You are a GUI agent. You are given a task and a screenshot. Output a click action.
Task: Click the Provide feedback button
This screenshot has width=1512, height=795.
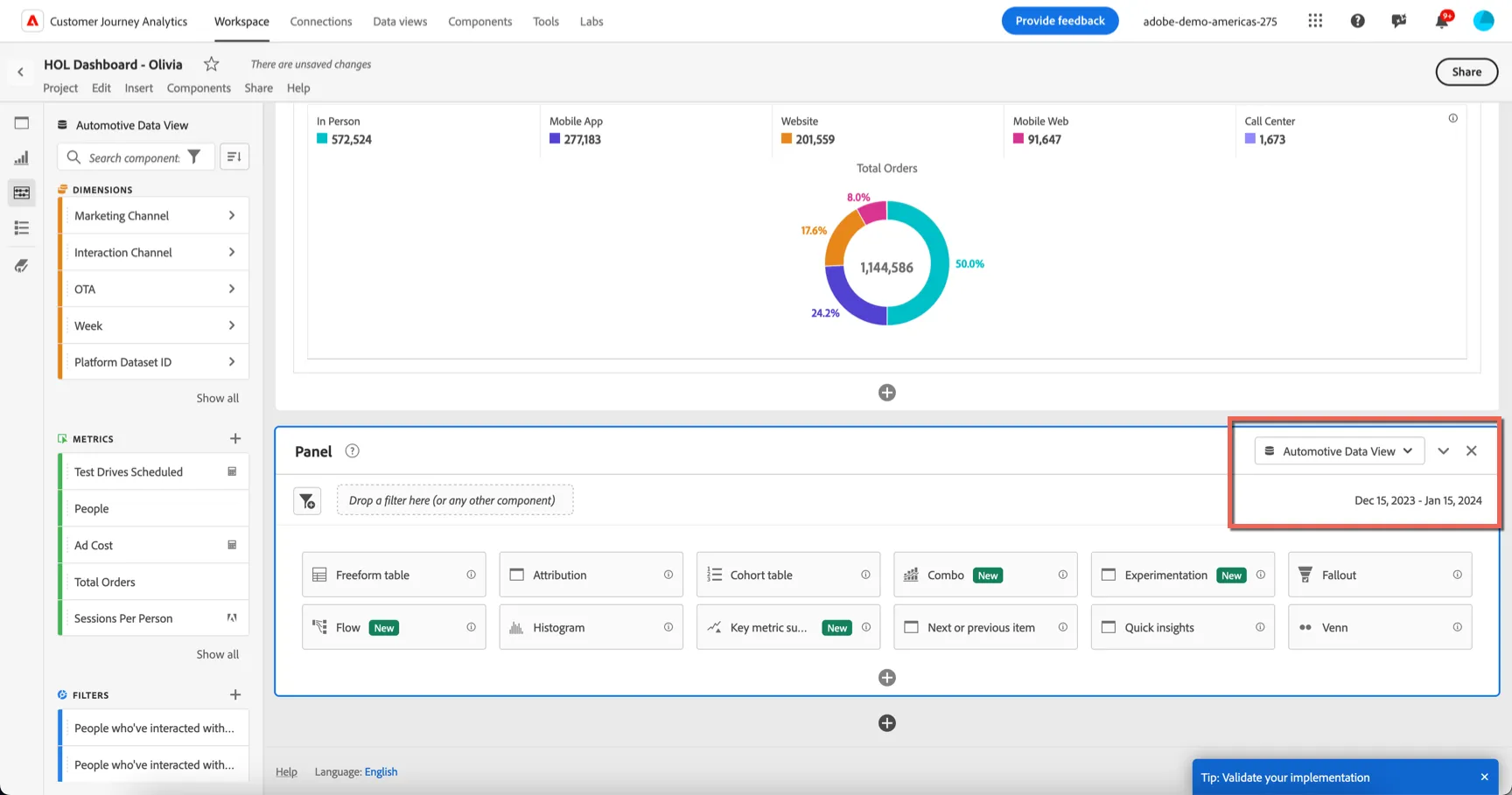(1060, 21)
